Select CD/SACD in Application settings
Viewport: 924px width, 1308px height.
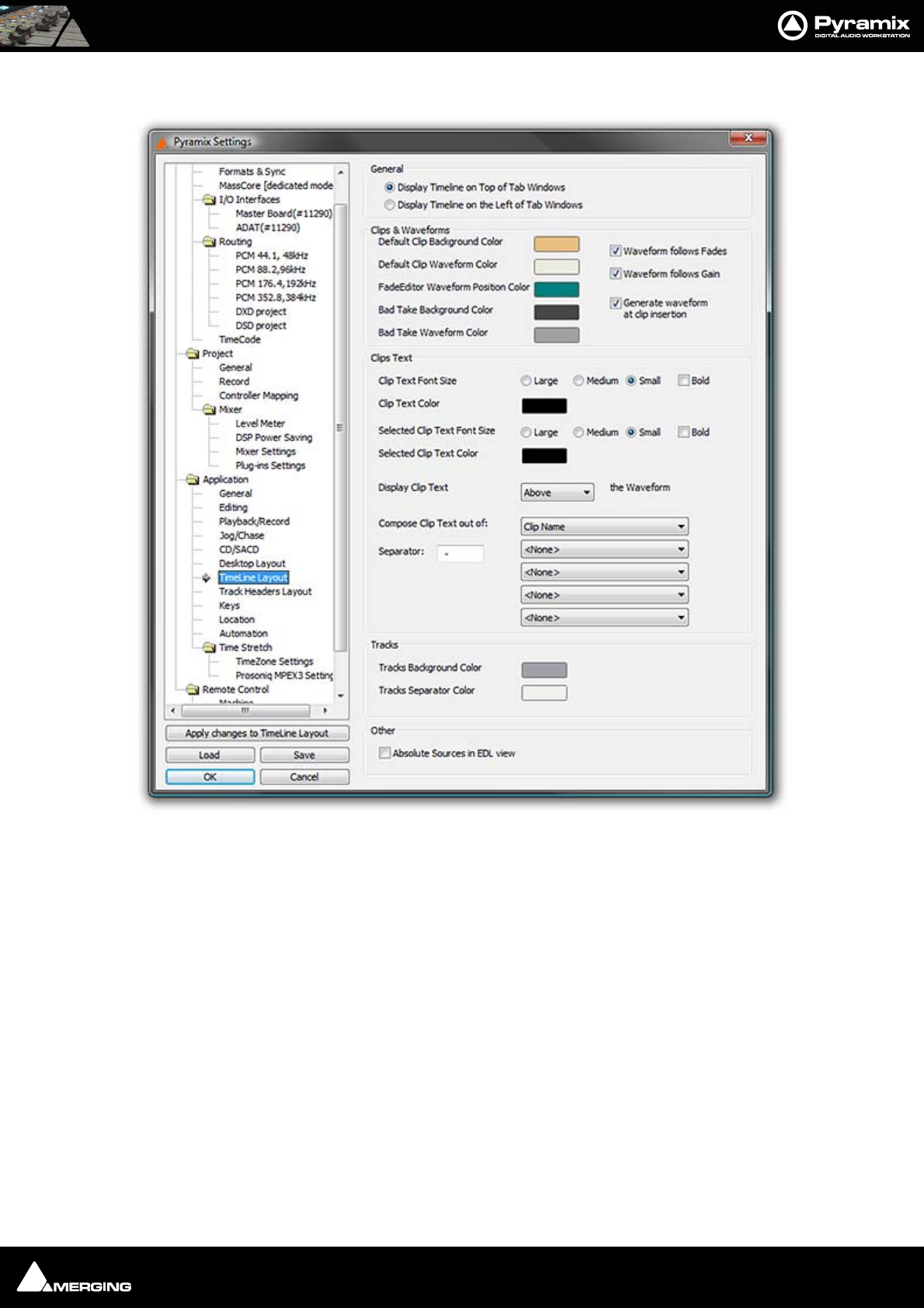(x=238, y=549)
